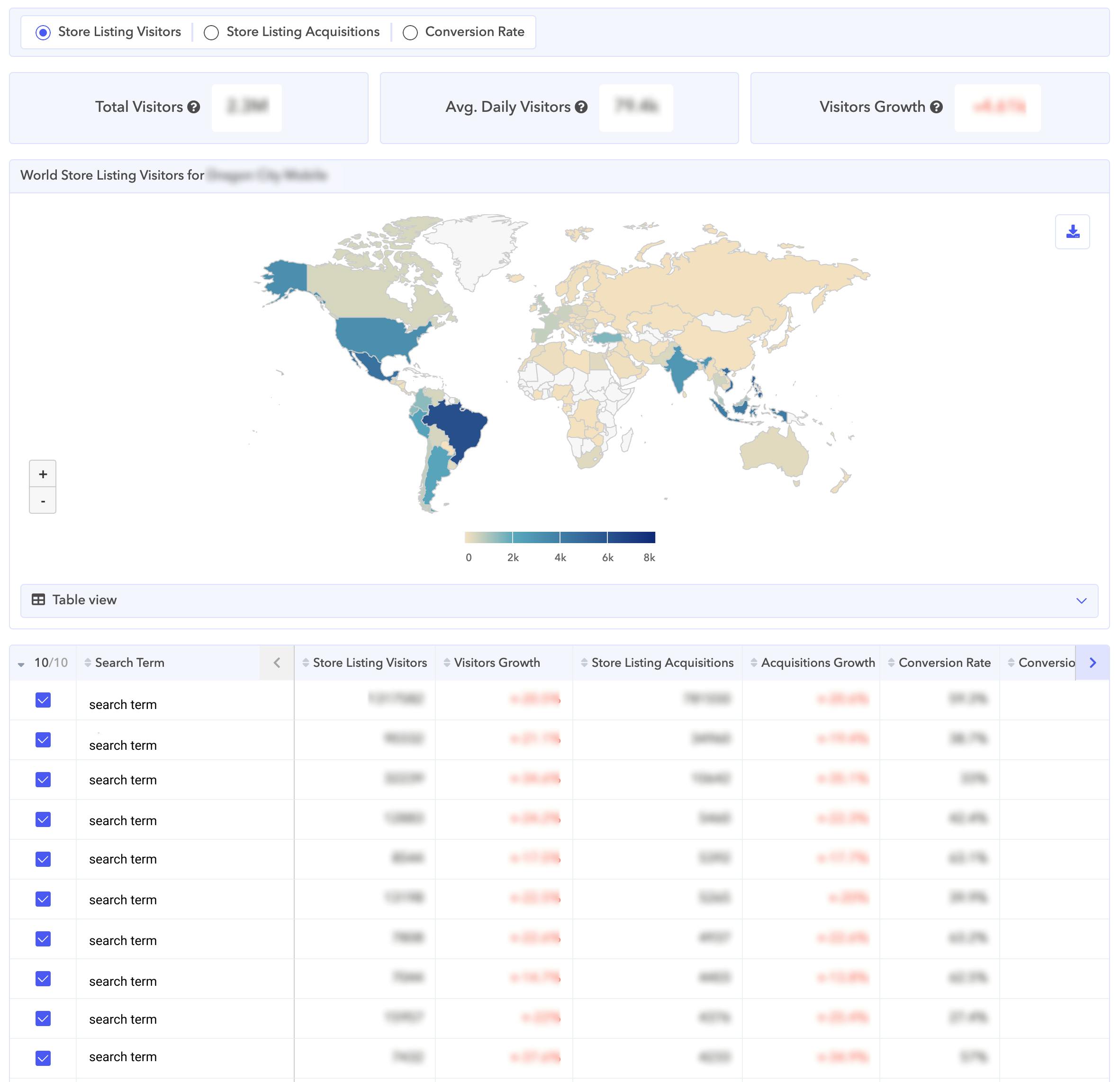Image resolution: width=1120 pixels, height=1082 pixels.
Task: Click the Total Visitors help icon
Action: 194,107
